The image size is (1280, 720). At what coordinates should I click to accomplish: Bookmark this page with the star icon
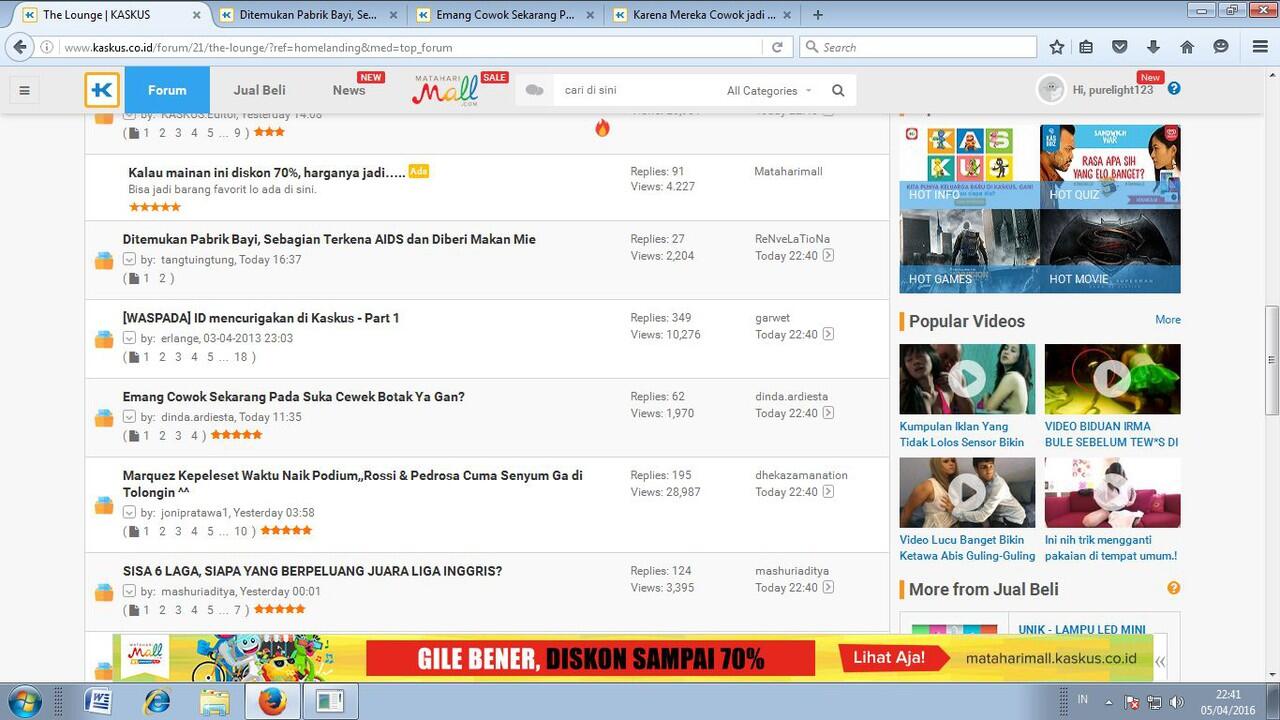point(1057,47)
